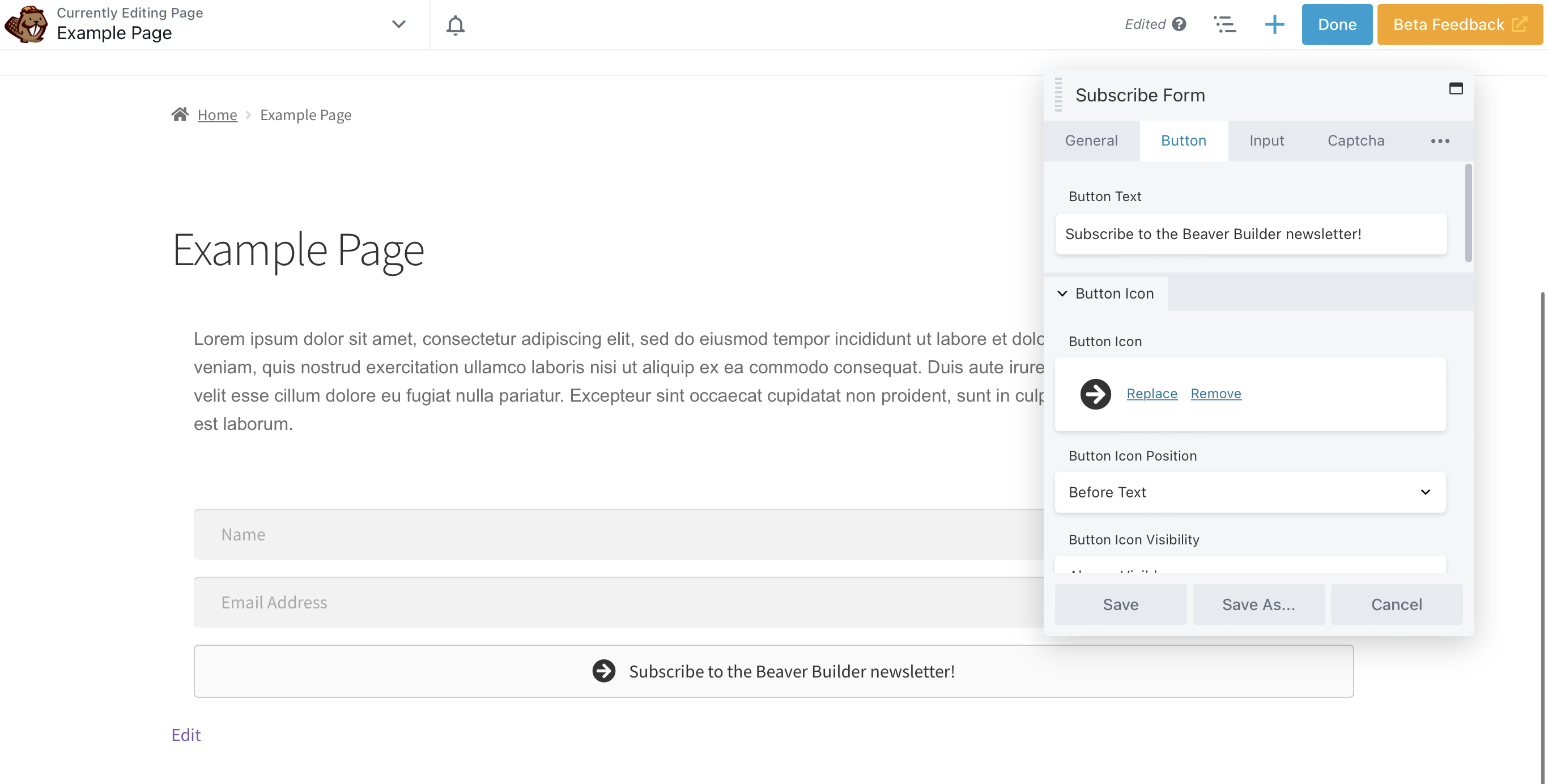Click the panel window pin icon
1548x784 pixels.
(1456, 89)
